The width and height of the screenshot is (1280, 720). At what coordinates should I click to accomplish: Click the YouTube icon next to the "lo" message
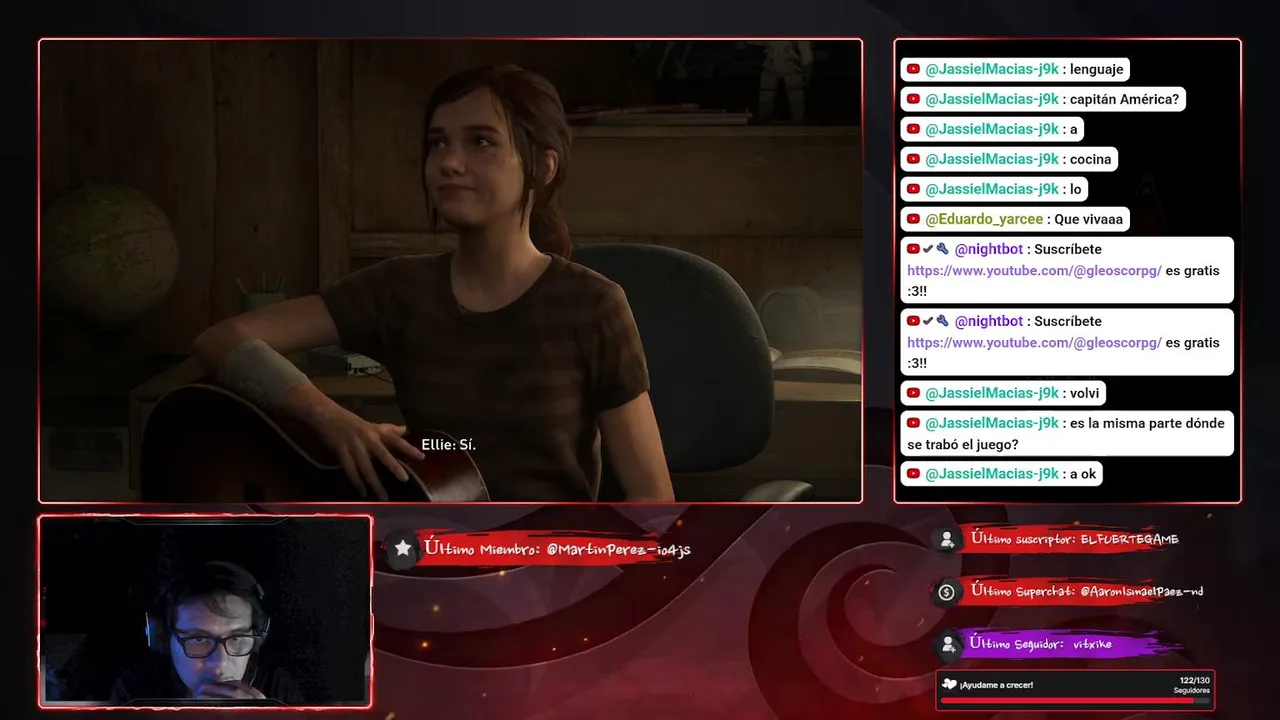click(913, 189)
